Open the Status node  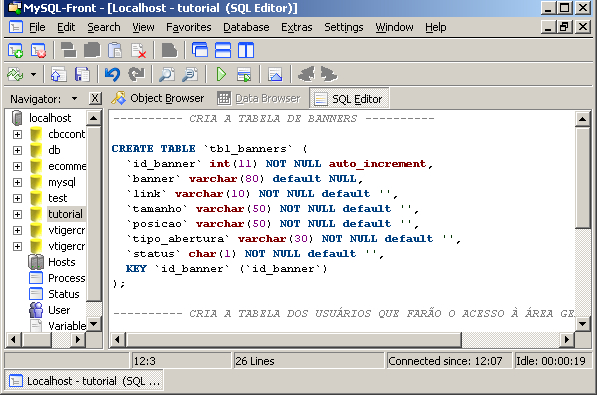pos(64,294)
